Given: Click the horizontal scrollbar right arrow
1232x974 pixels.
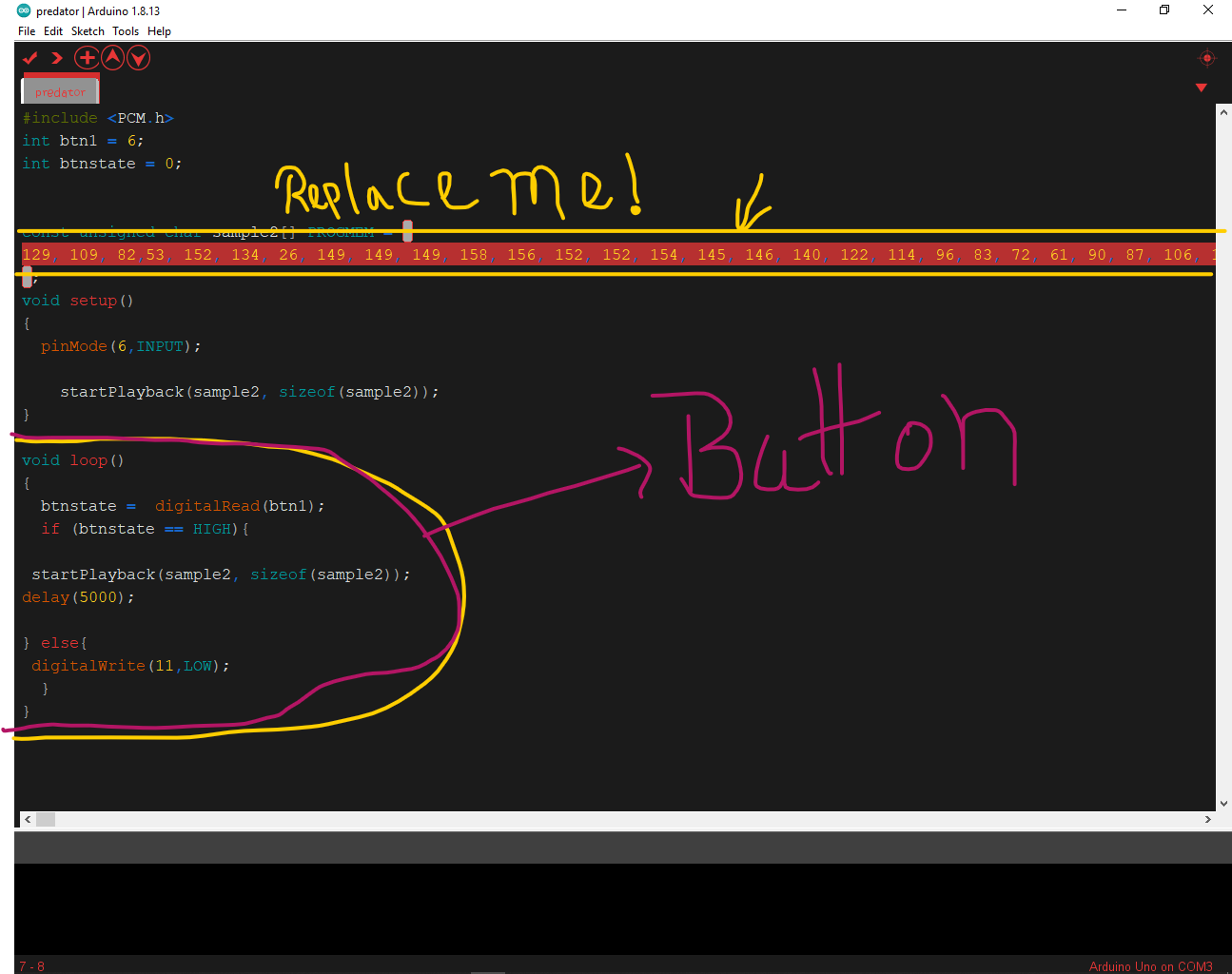Looking at the screenshot, I should point(1208,819).
